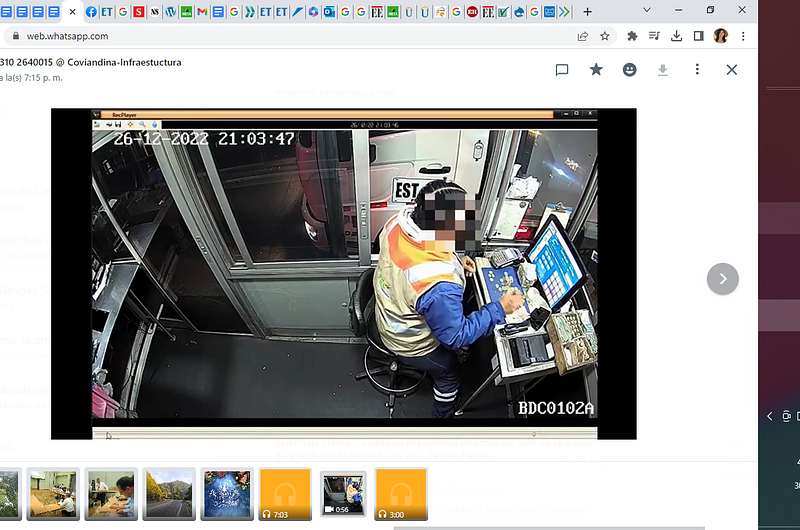
Task: Click sender name 310 2640015 @ Coviandina-Infraestuctura
Action: tap(91, 62)
